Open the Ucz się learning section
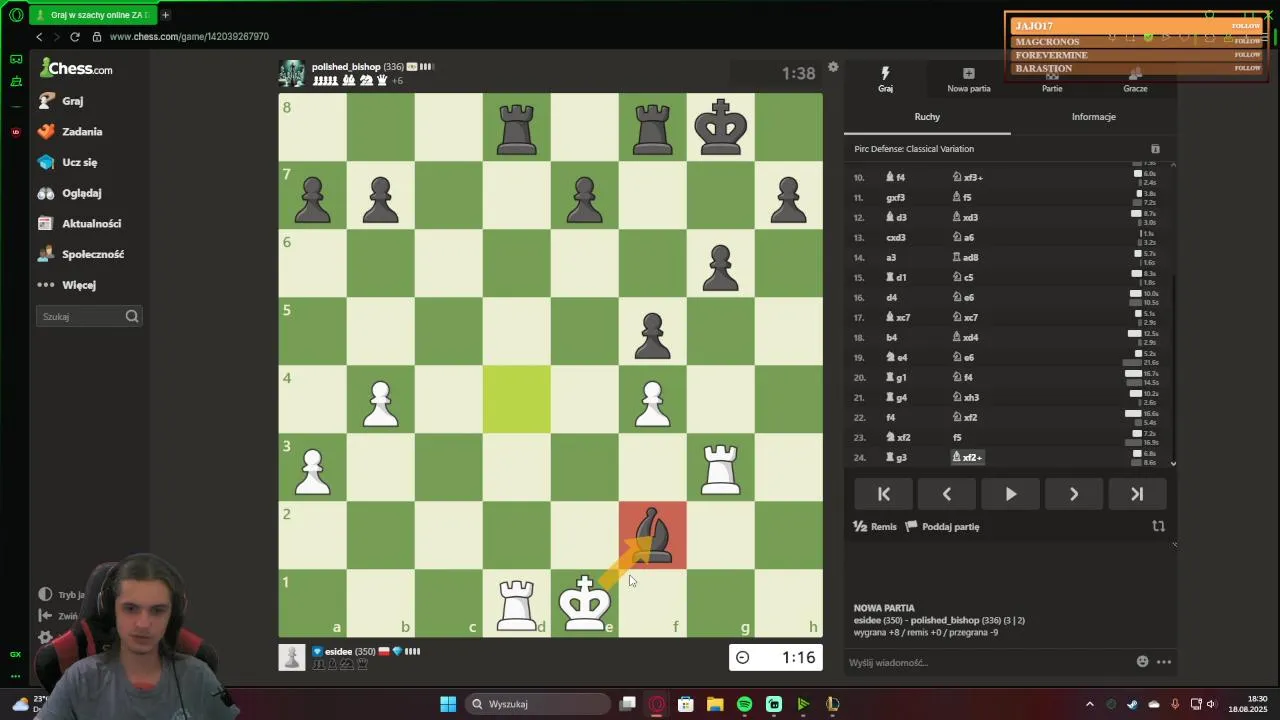 click(x=67, y=162)
